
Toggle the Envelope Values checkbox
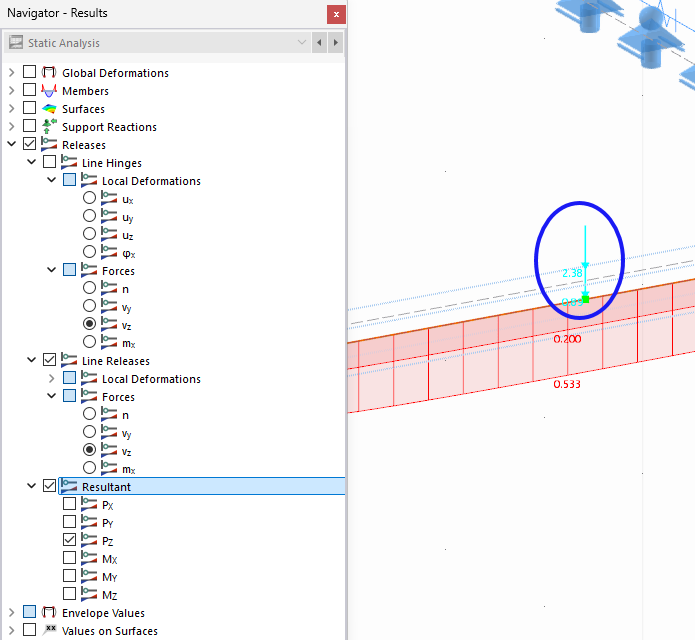coord(30,612)
